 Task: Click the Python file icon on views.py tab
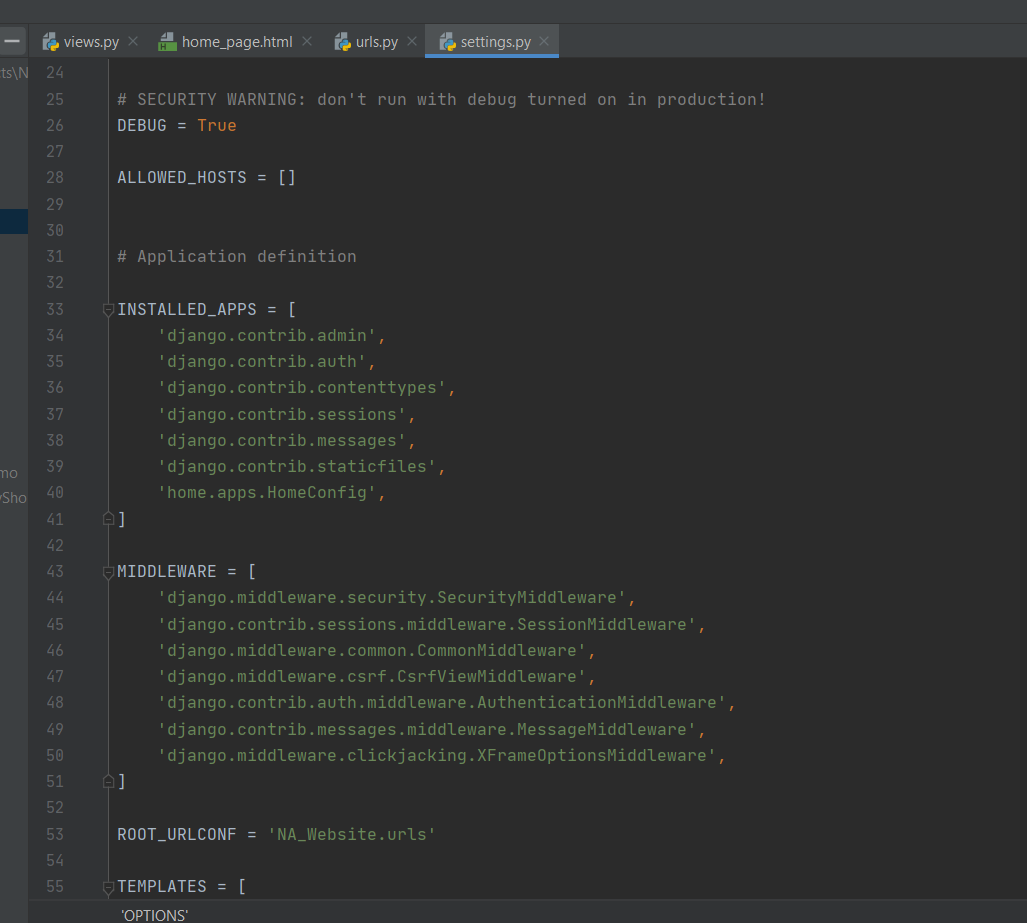(50, 42)
